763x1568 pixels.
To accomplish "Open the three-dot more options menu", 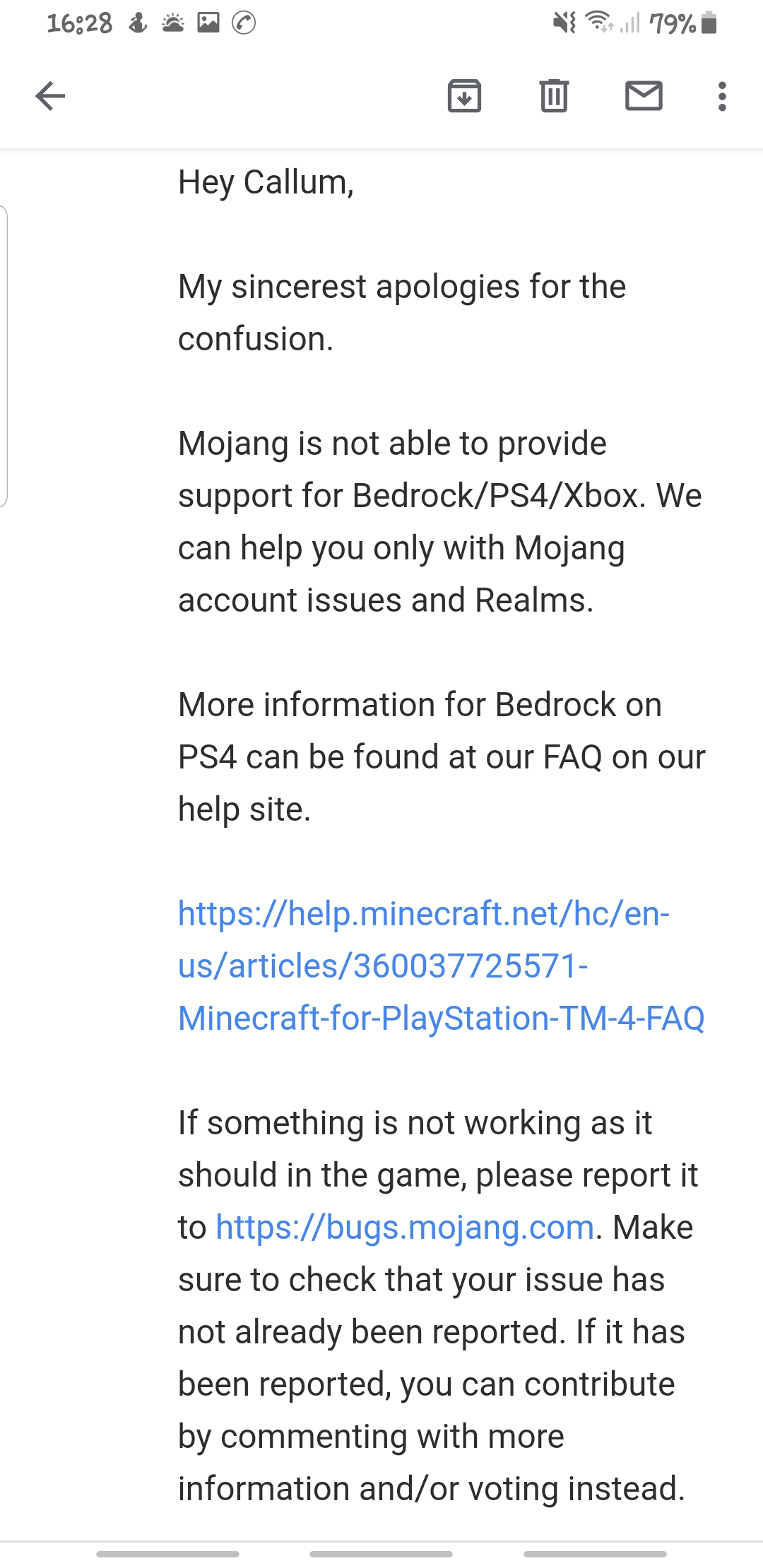I will coord(721,96).
